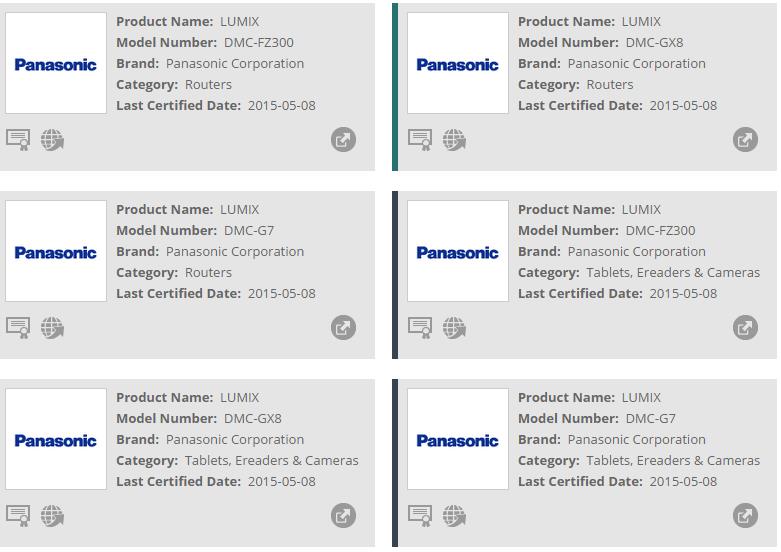Click globe icon on DMC-G7 Routers card
This screenshot has width=781, height=552.
(x=52, y=328)
